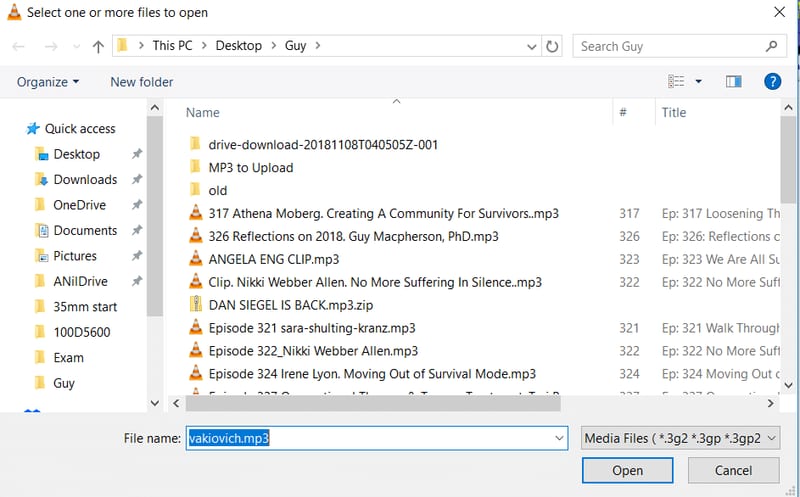Click folder icon of drive-download-20181108T040505Z-001
Image resolution: width=800 pixels, height=497 pixels.
point(195,144)
